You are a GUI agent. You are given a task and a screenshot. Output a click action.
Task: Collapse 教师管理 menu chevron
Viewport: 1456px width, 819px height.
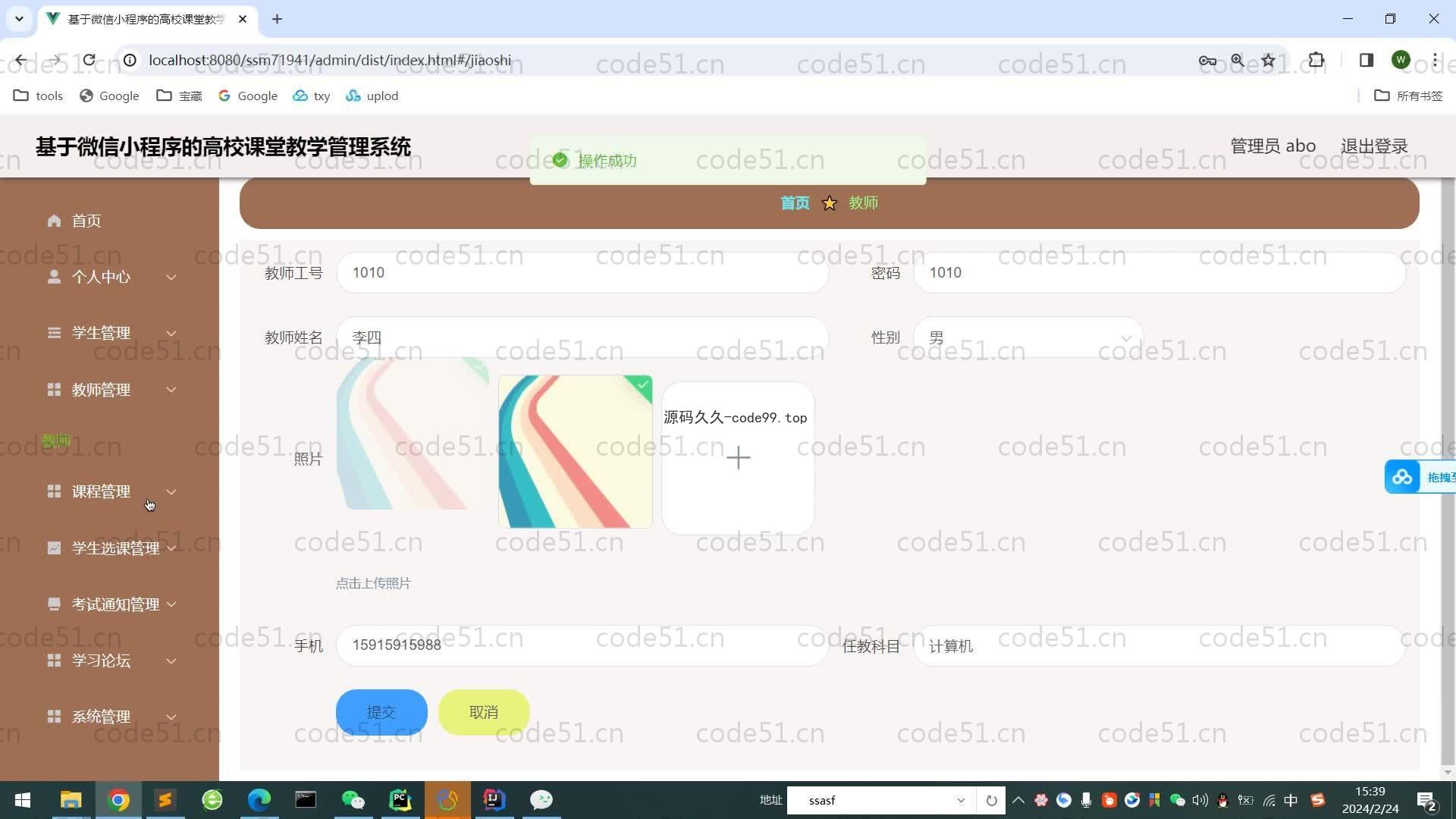pyautogui.click(x=171, y=390)
